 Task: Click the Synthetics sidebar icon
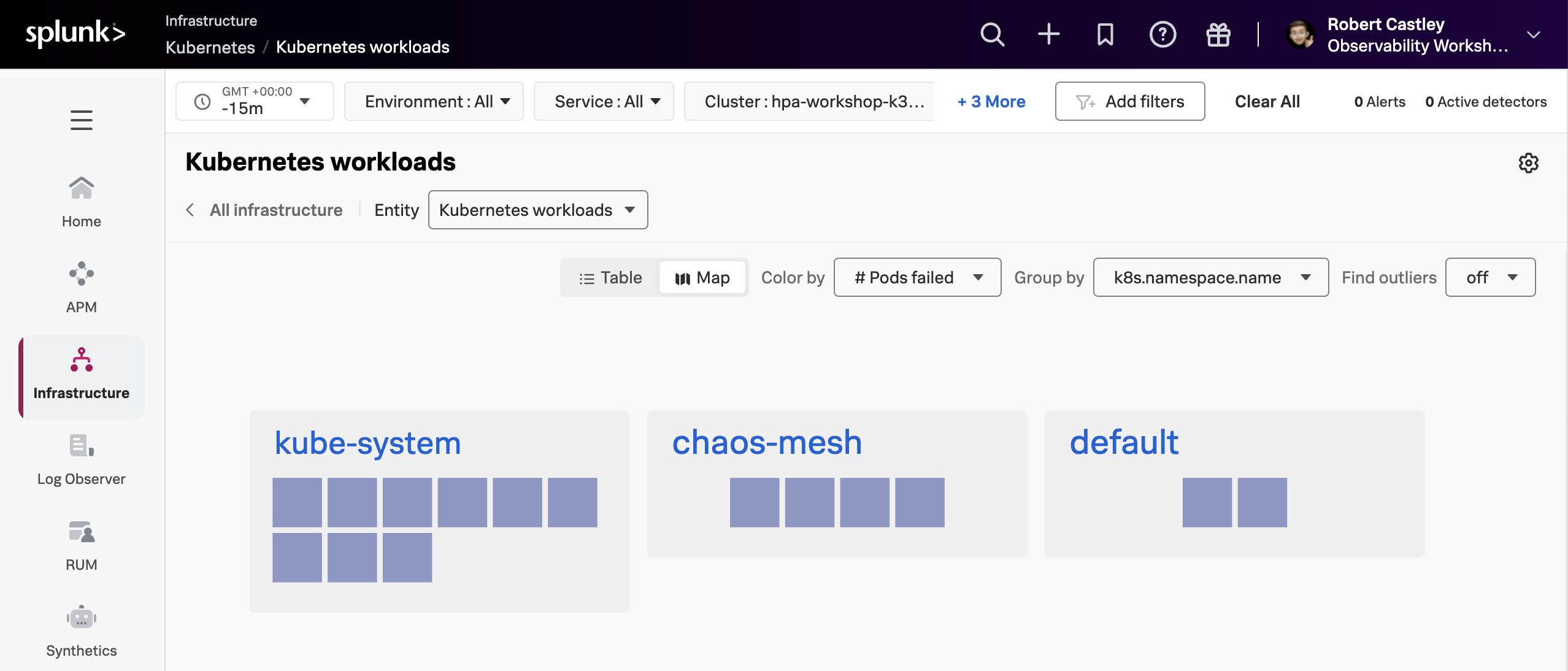pos(80,617)
